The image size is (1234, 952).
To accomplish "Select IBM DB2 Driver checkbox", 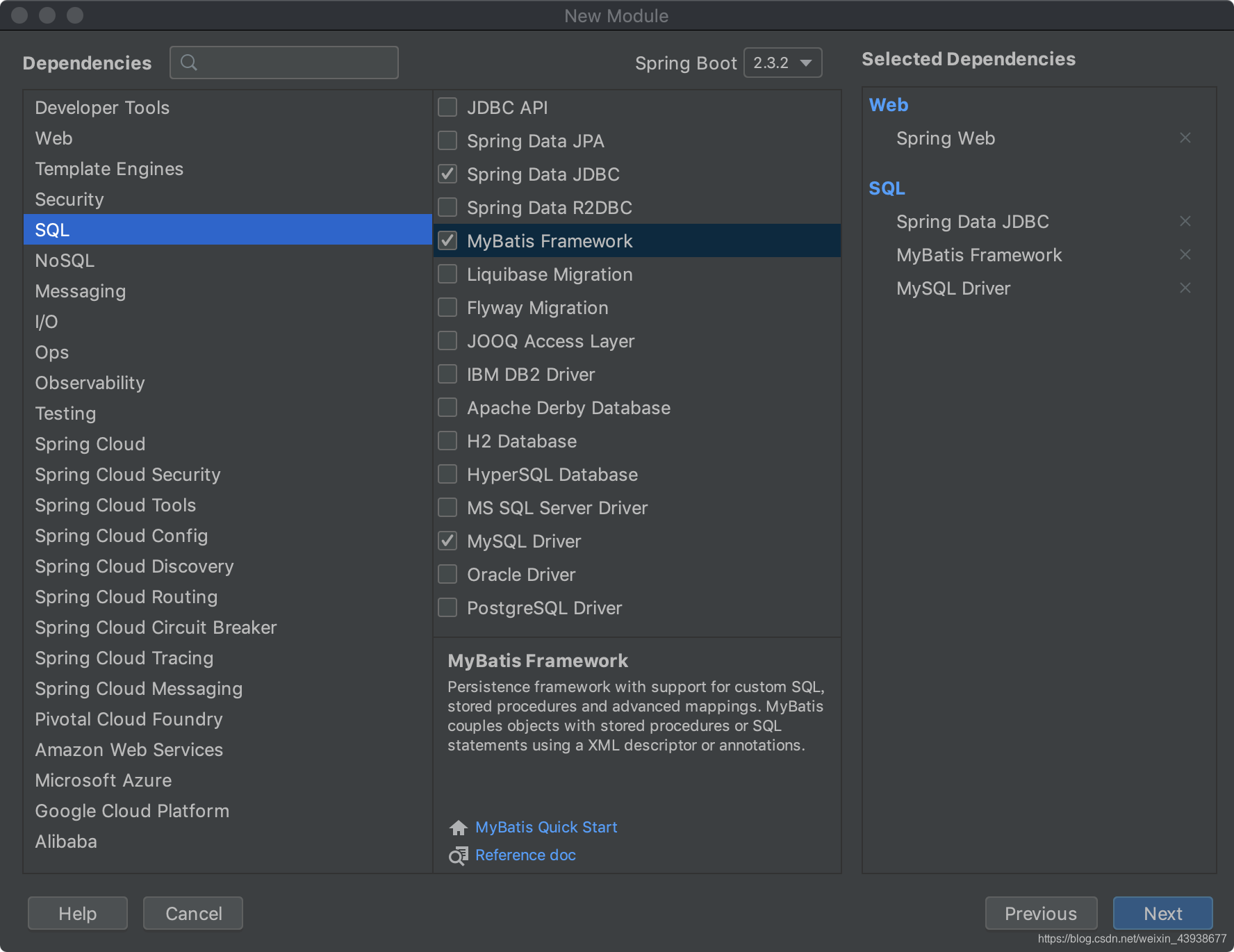I will [447, 374].
